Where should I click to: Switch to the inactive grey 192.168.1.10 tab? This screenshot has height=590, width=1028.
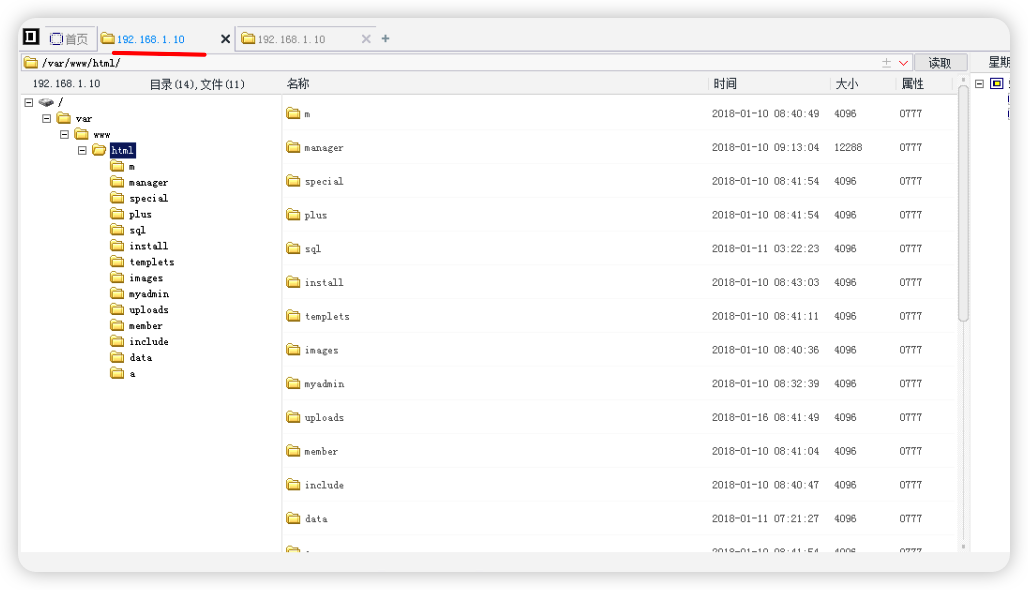click(291, 39)
